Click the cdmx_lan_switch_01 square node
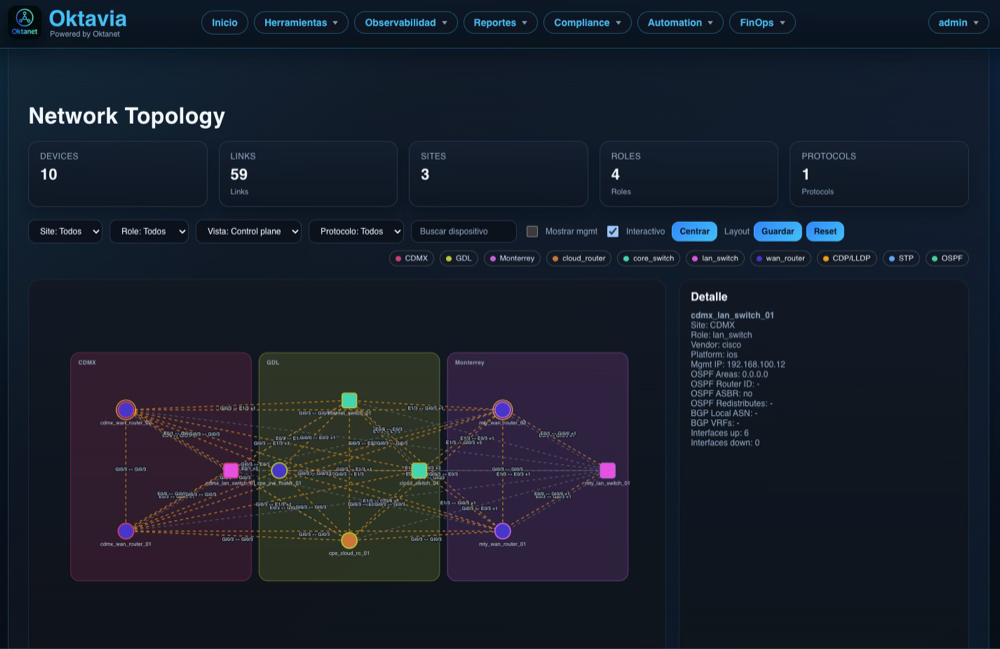The height and width of the screenshot is (649, 1000). [231, 470]
